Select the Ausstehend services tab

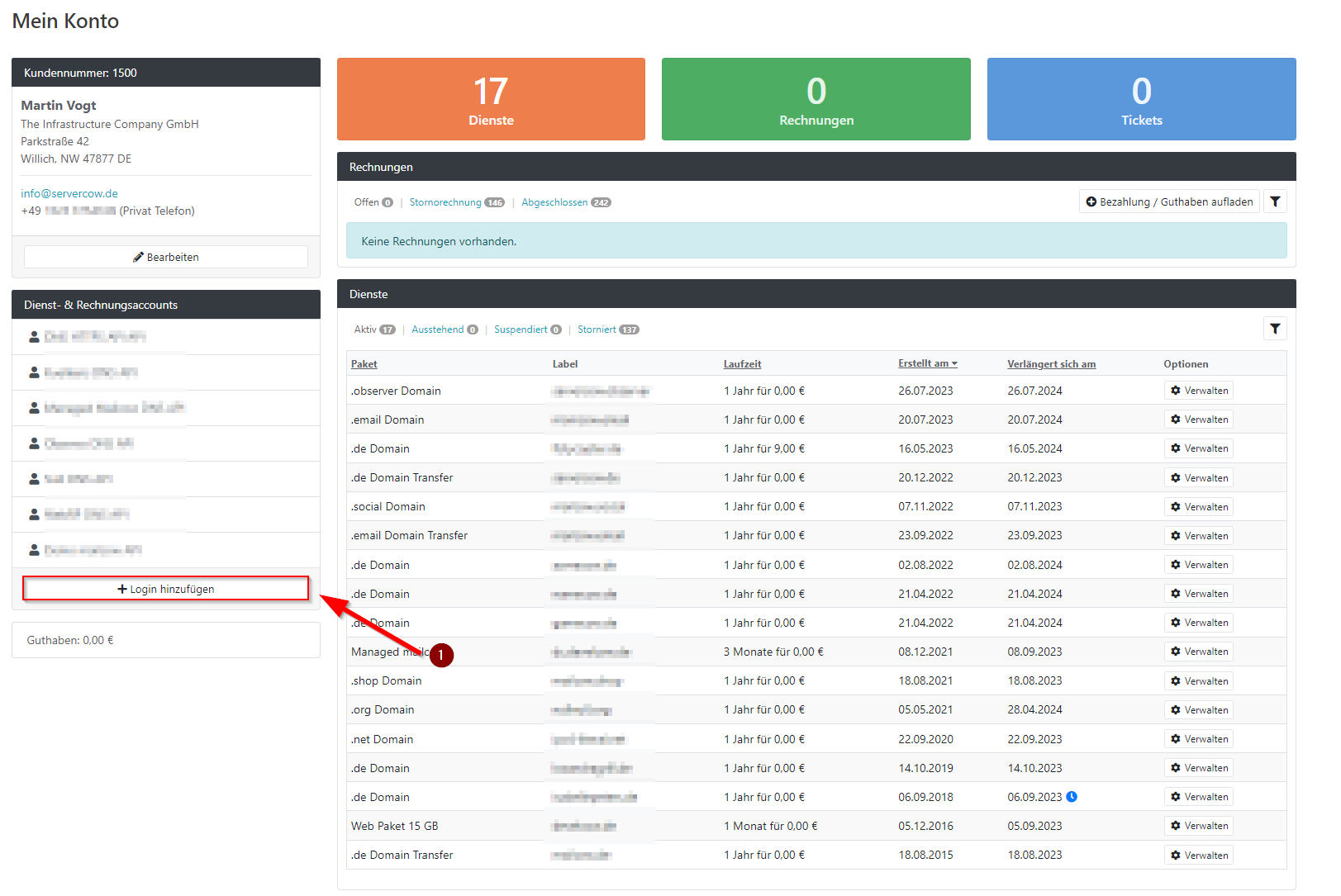click(445, 329)
